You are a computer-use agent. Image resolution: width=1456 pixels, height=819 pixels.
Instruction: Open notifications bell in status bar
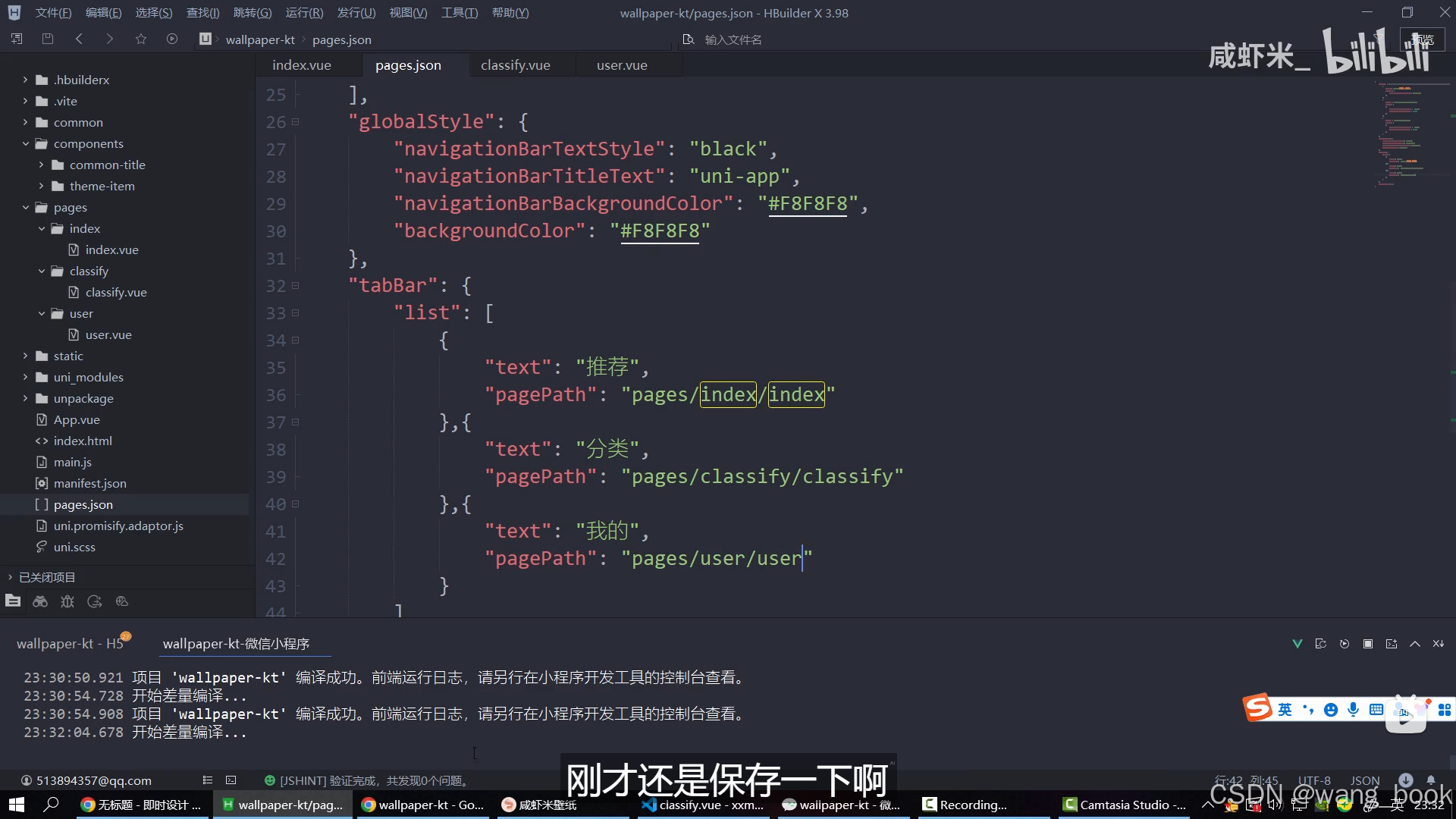(x=1431, y=780)
